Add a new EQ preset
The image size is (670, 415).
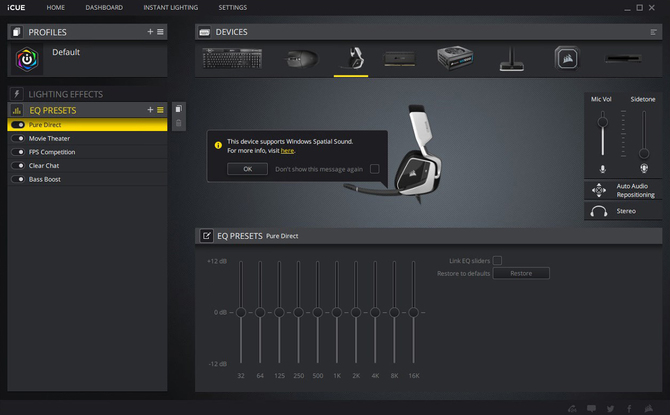click(150, 110)
